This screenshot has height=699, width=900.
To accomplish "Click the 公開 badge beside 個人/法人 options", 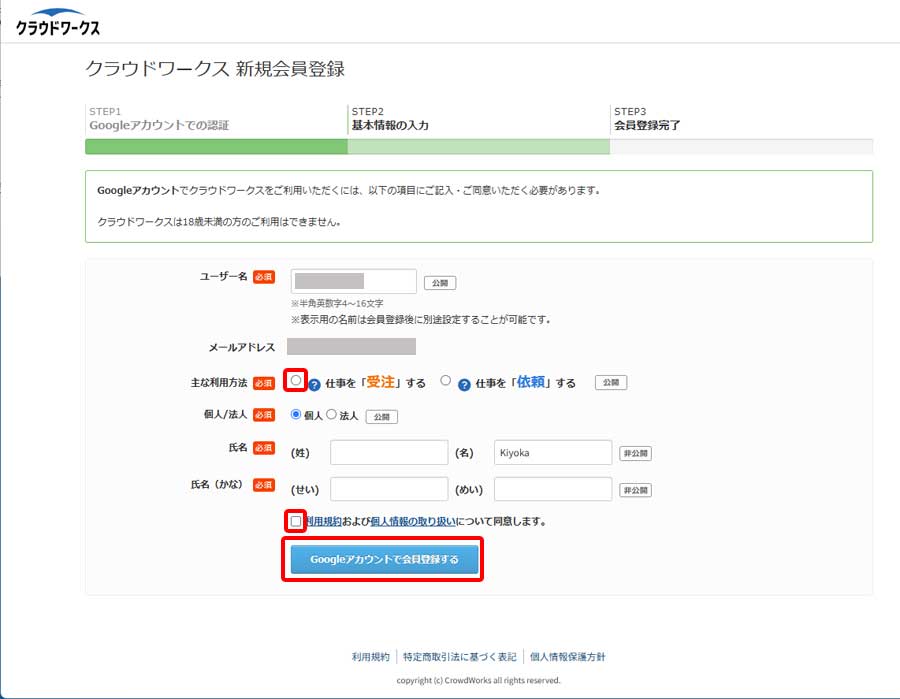I will click(x=381, y=417).
